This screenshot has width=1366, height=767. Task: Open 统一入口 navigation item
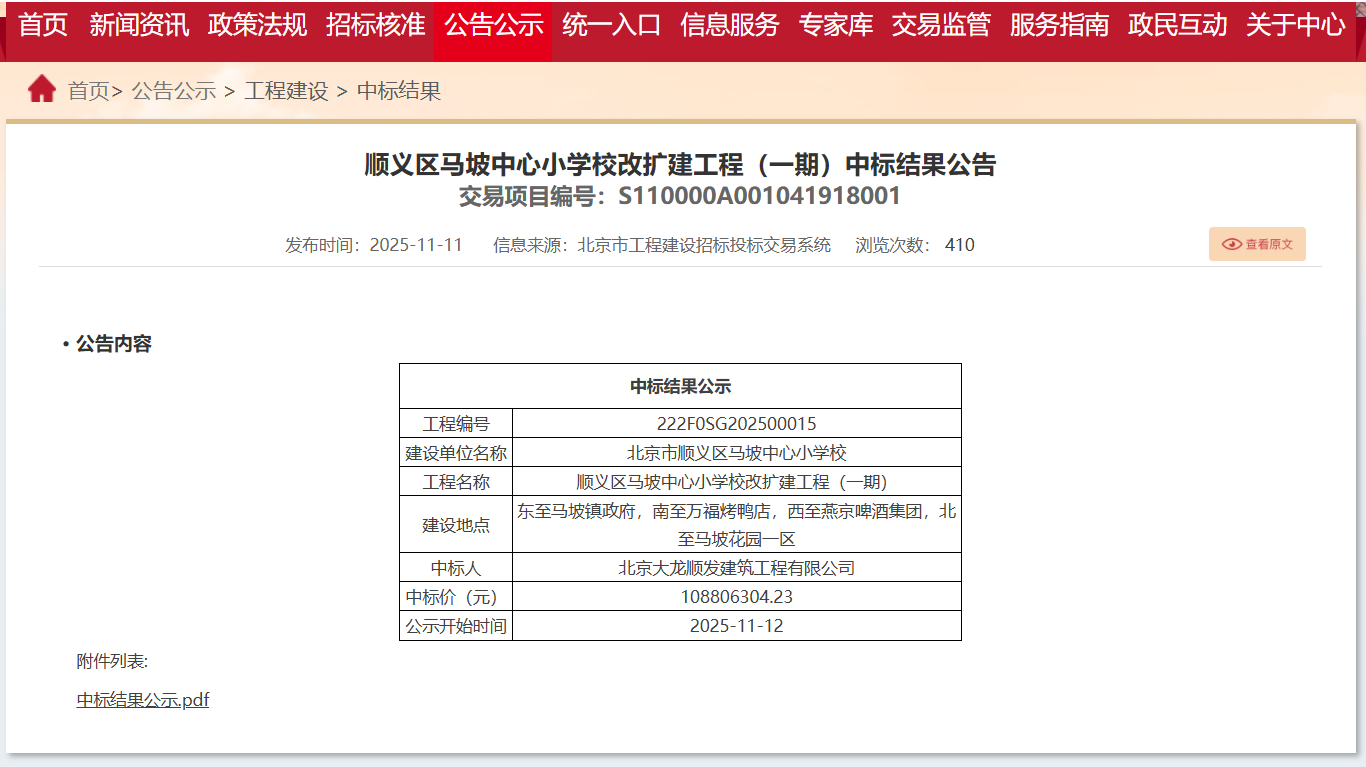tap(611, 25)
